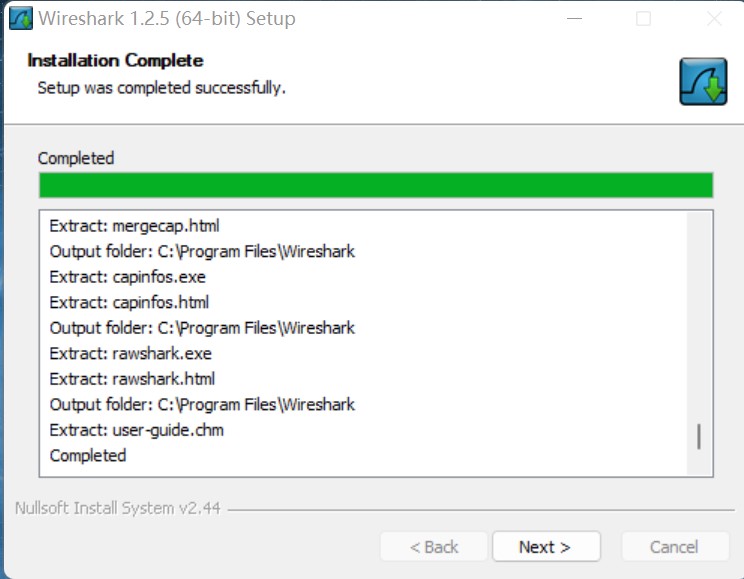Viewport: 744px width, 579px height.
Task: Select log line Extract: user-guide.chm
Action: [x=137, y=430]
